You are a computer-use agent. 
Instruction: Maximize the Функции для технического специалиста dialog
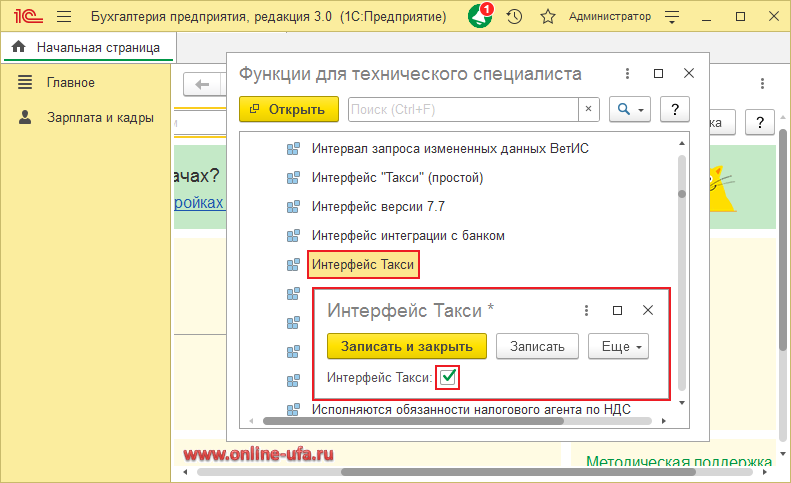pyautogui.click(x=658, y=74)
